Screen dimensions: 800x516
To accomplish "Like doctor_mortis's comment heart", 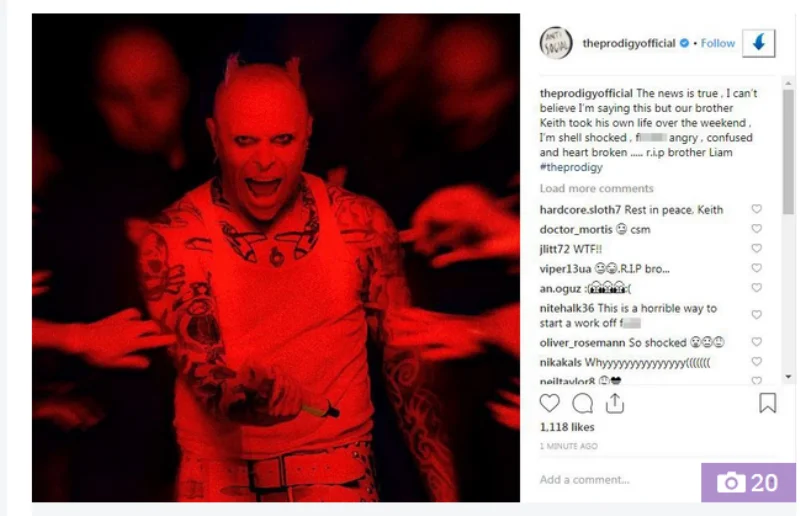I will 757,229.
